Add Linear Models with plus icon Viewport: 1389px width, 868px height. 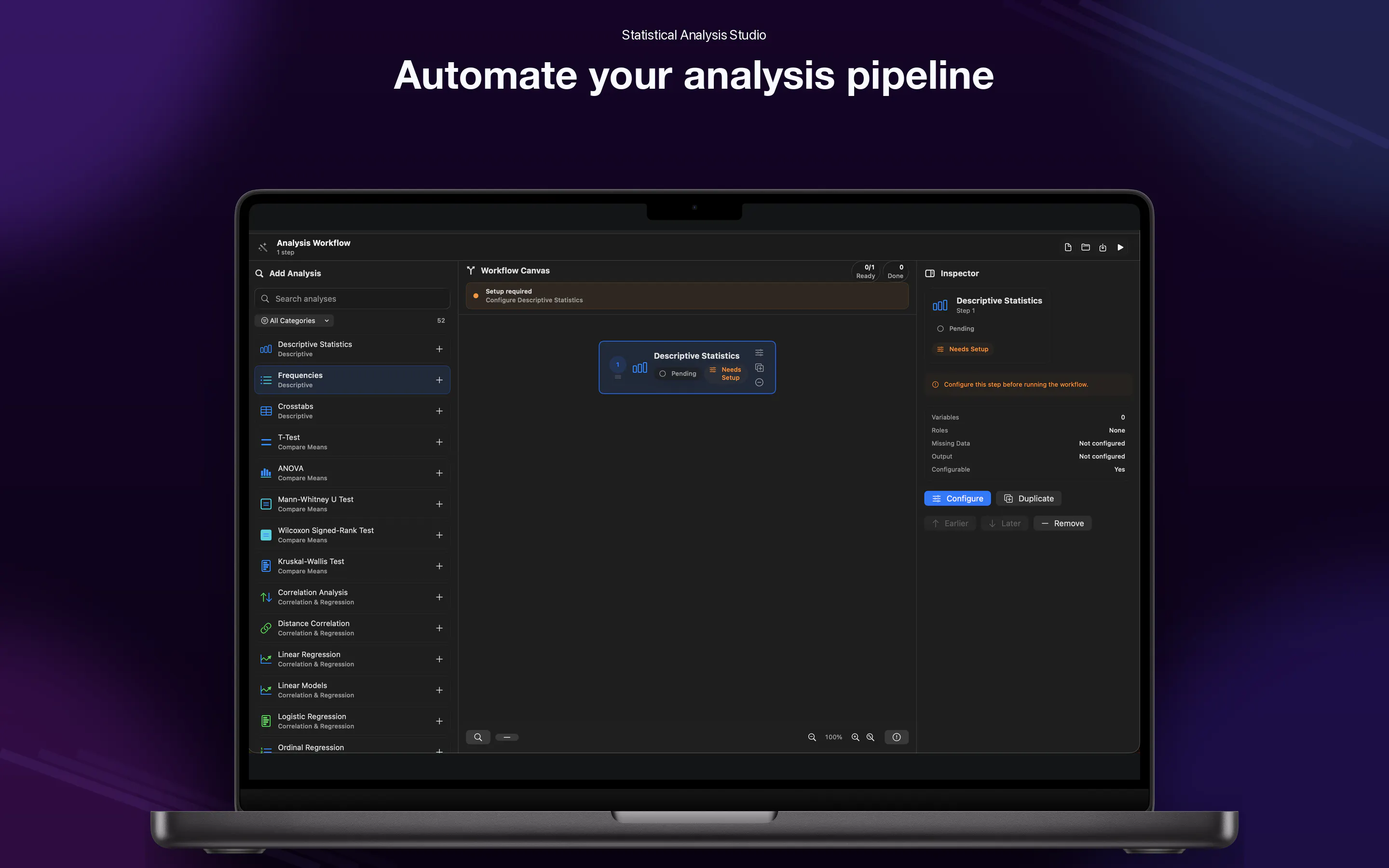(439, 690)
